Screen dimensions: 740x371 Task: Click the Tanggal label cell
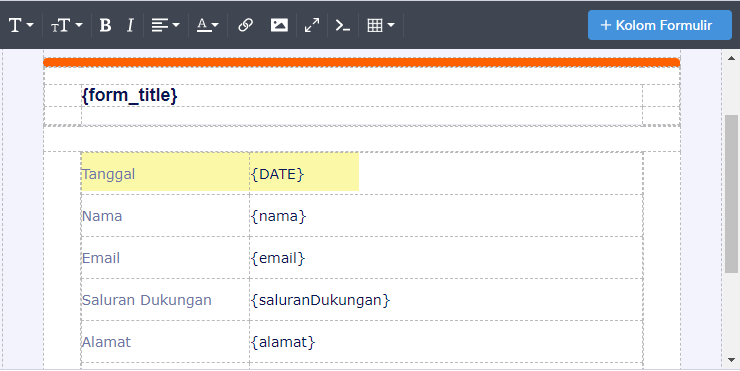tap(165, 174)
